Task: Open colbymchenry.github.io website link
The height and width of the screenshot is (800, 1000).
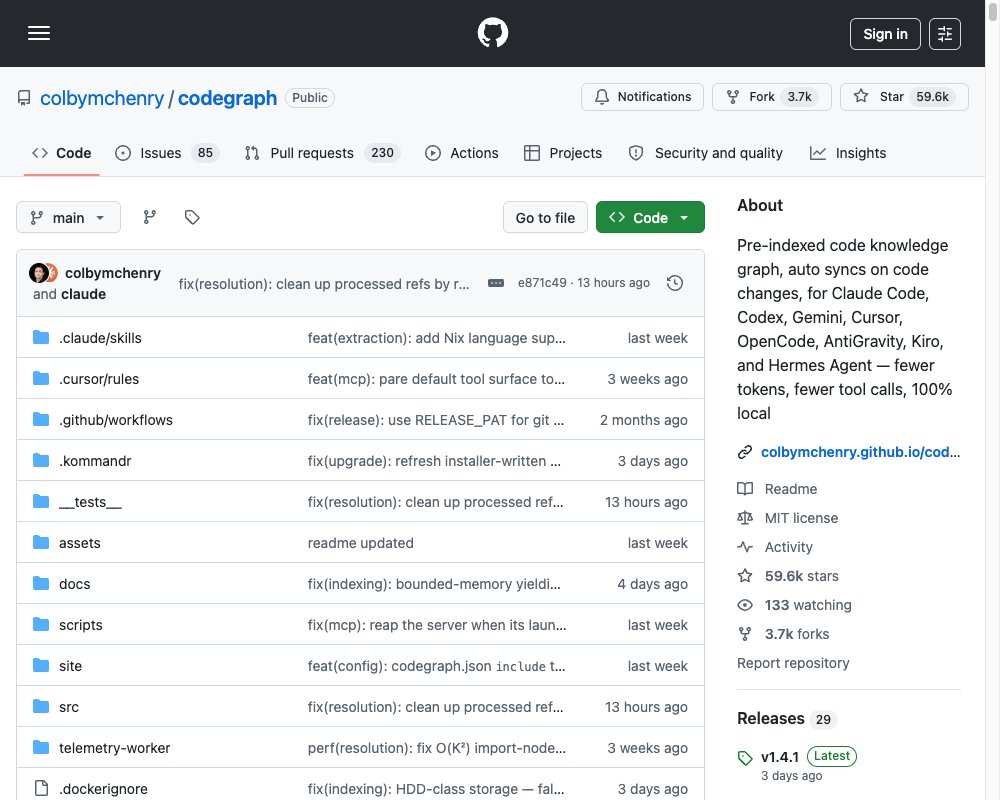Action: (860, 452)
